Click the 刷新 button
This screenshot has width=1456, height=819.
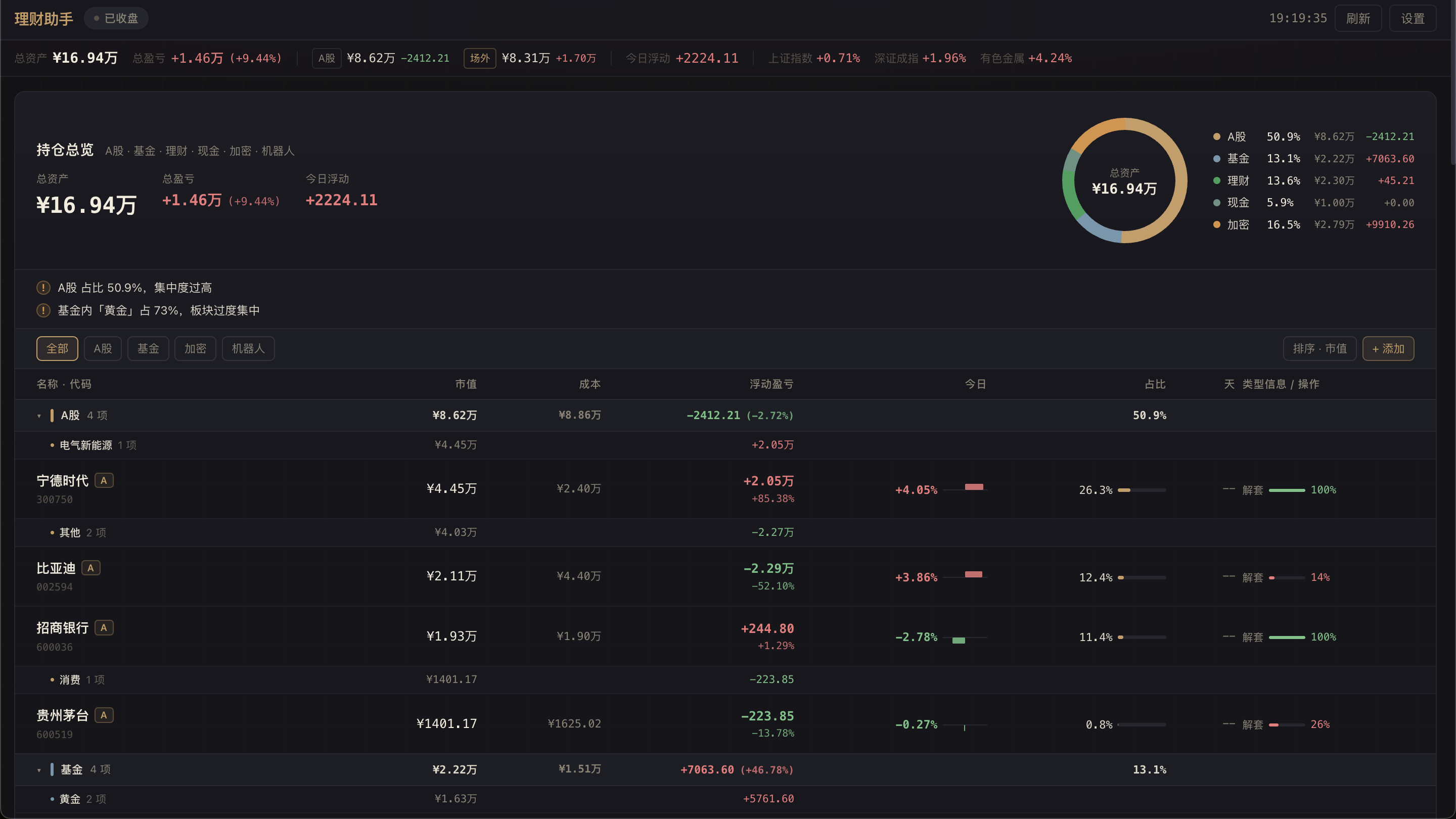(1357, 18)
